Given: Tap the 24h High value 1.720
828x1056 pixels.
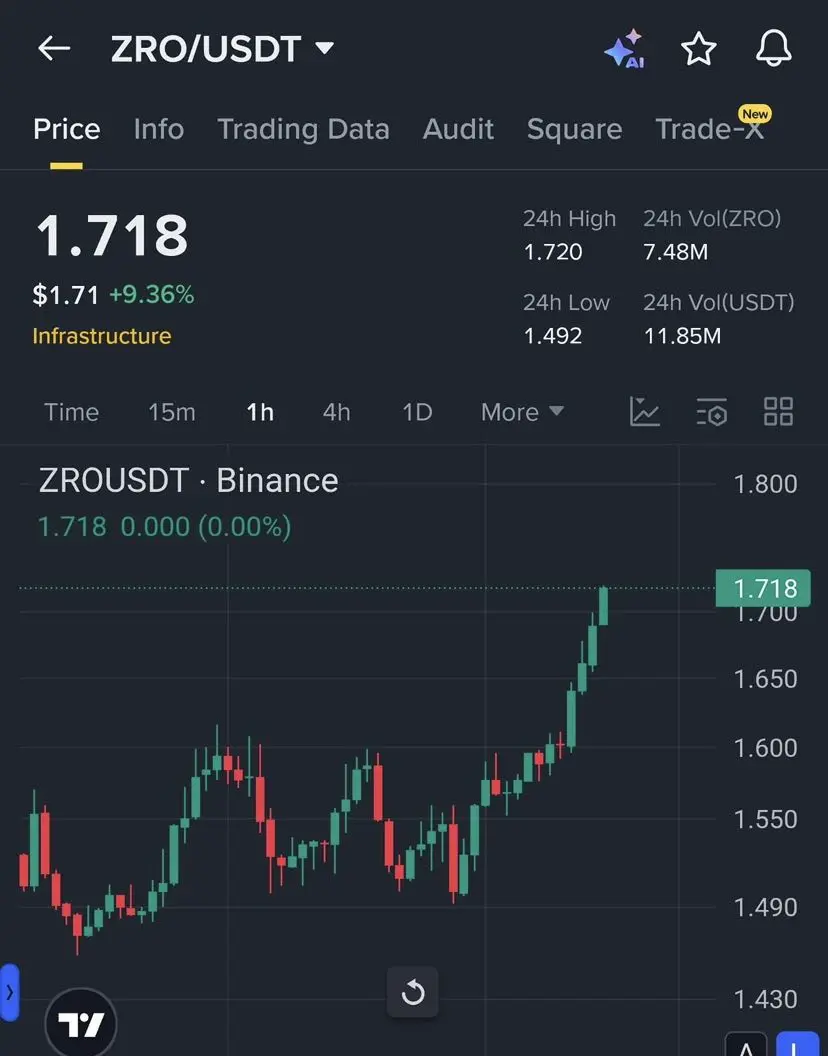Looking at the screenshot, I should point(553,252).
